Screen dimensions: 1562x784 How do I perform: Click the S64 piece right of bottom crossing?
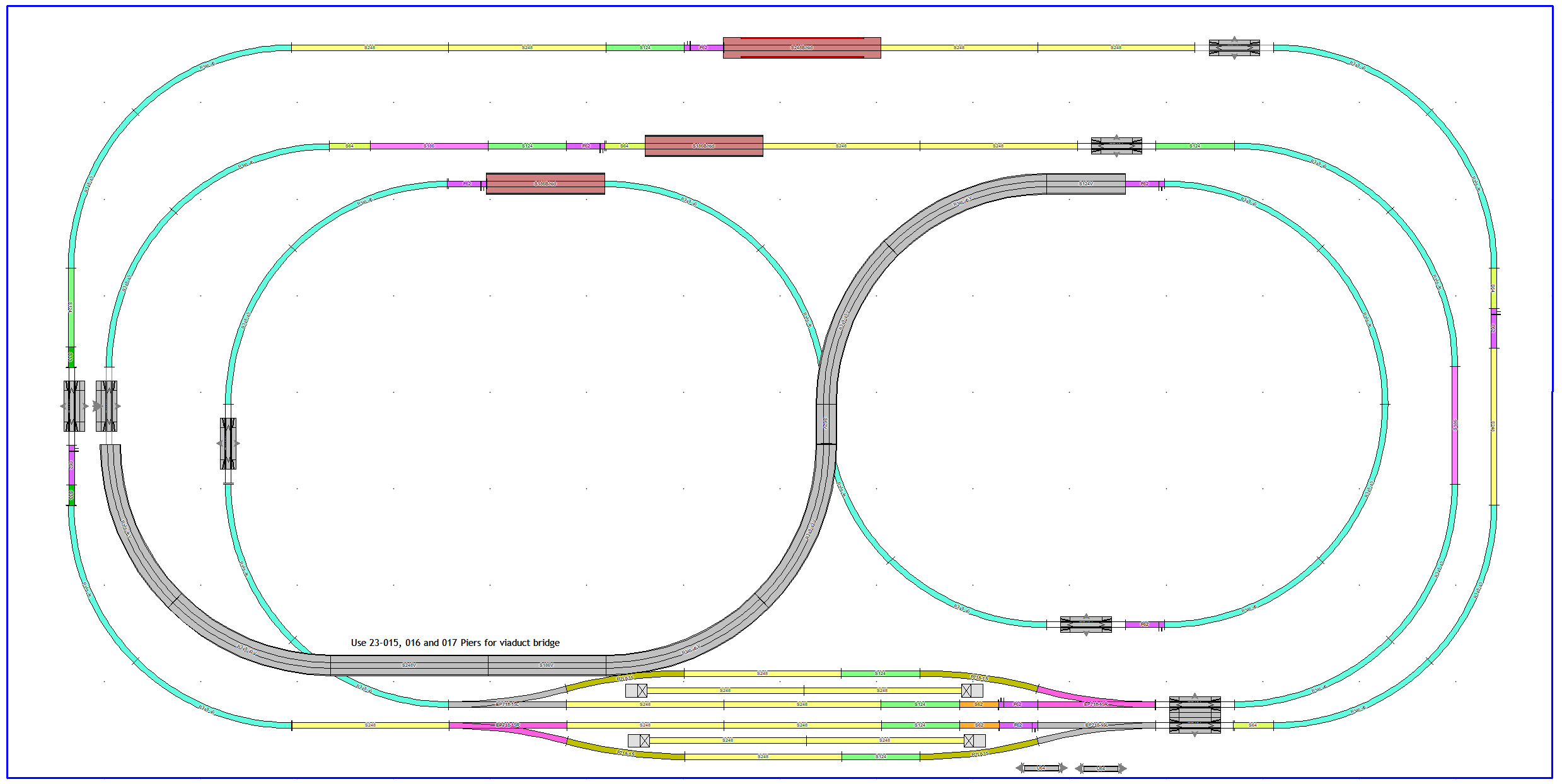coord(1252,725)
